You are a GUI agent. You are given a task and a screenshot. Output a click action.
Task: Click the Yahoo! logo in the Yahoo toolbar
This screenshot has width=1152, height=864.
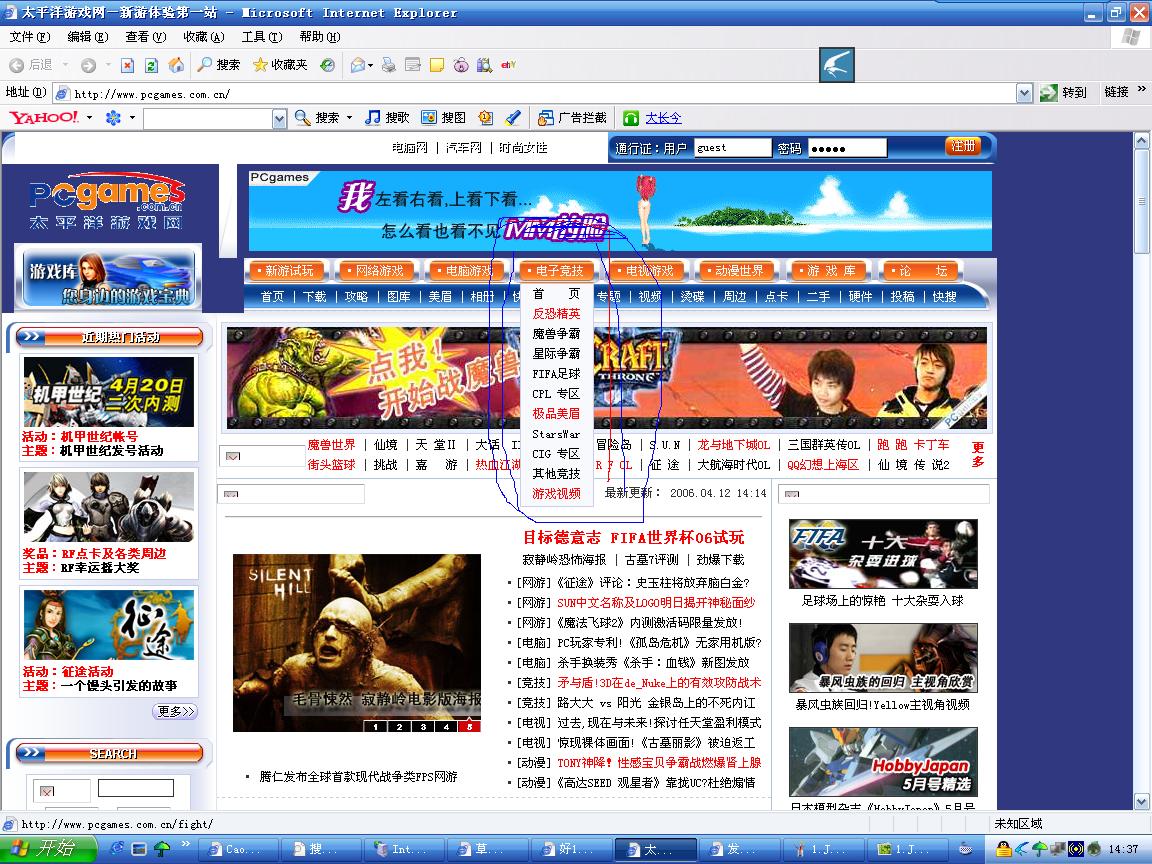(44, 118)
